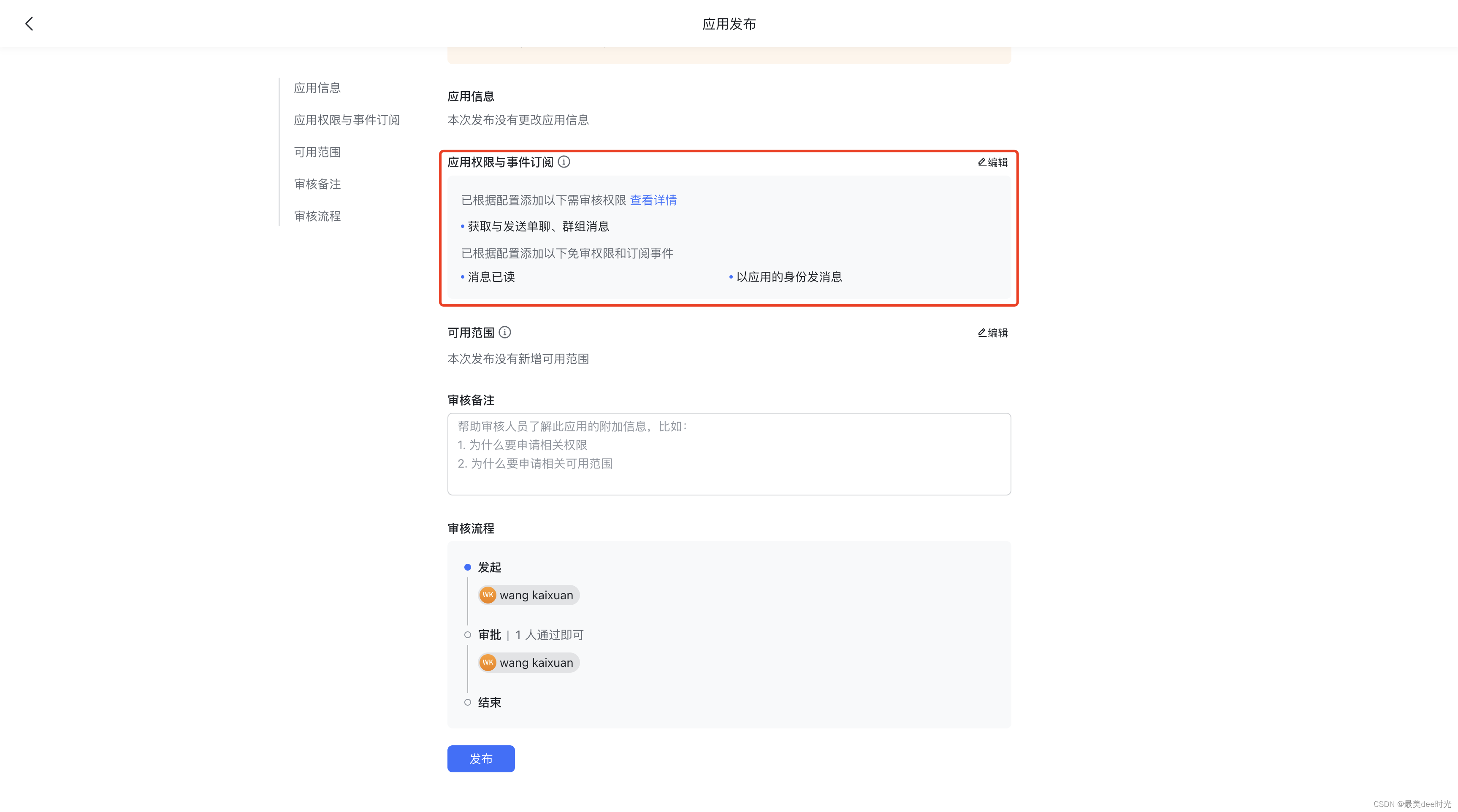Navigate back using the top-left arrow
Screen dimensions: 1458x812
[x=29, y=23]
